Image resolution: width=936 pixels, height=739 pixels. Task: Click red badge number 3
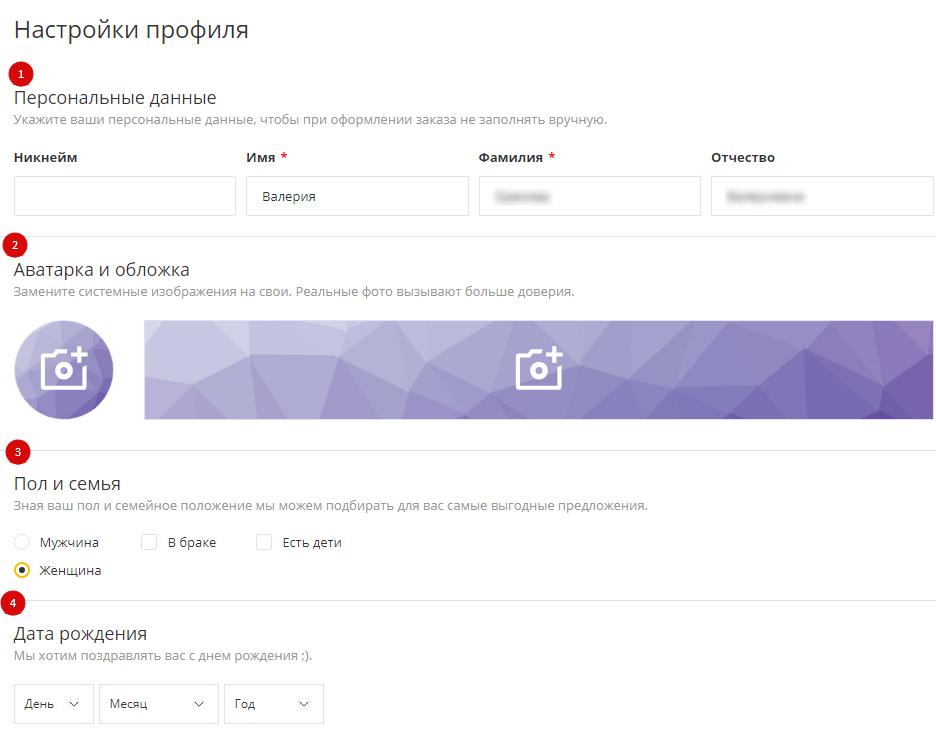[18, 452]
